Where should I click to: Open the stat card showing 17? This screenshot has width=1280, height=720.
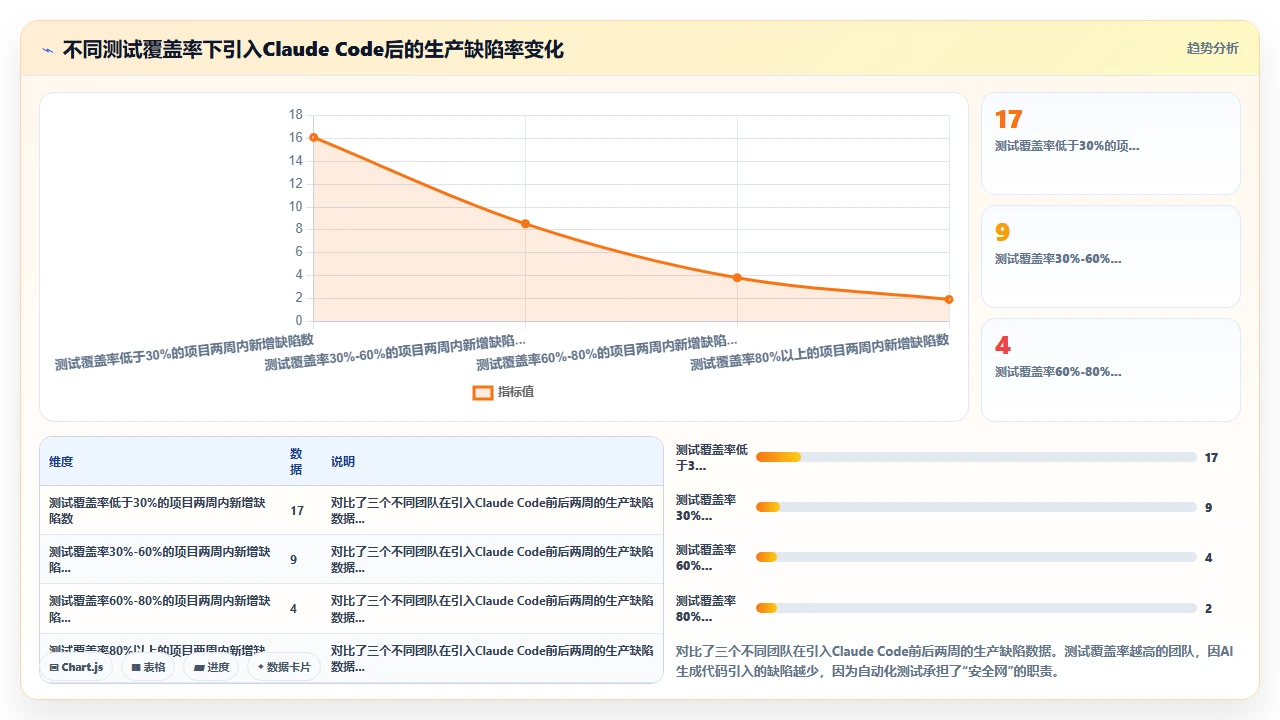point(1110,143)
